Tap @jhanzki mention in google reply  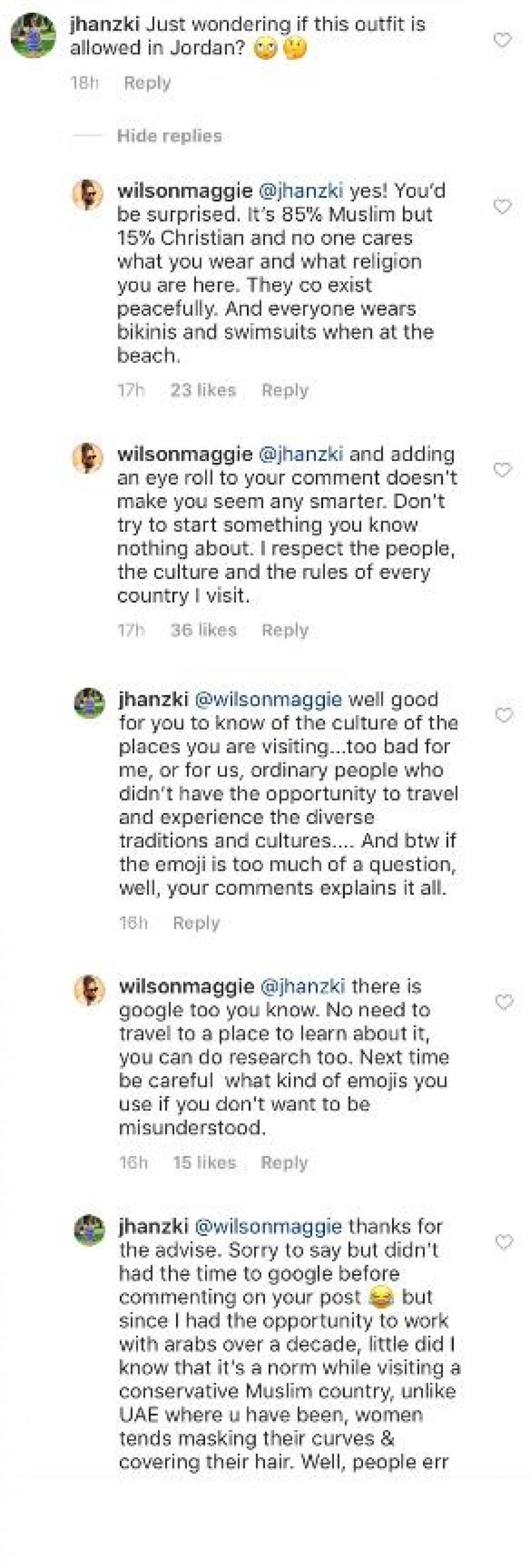click(x=303, y=986)
